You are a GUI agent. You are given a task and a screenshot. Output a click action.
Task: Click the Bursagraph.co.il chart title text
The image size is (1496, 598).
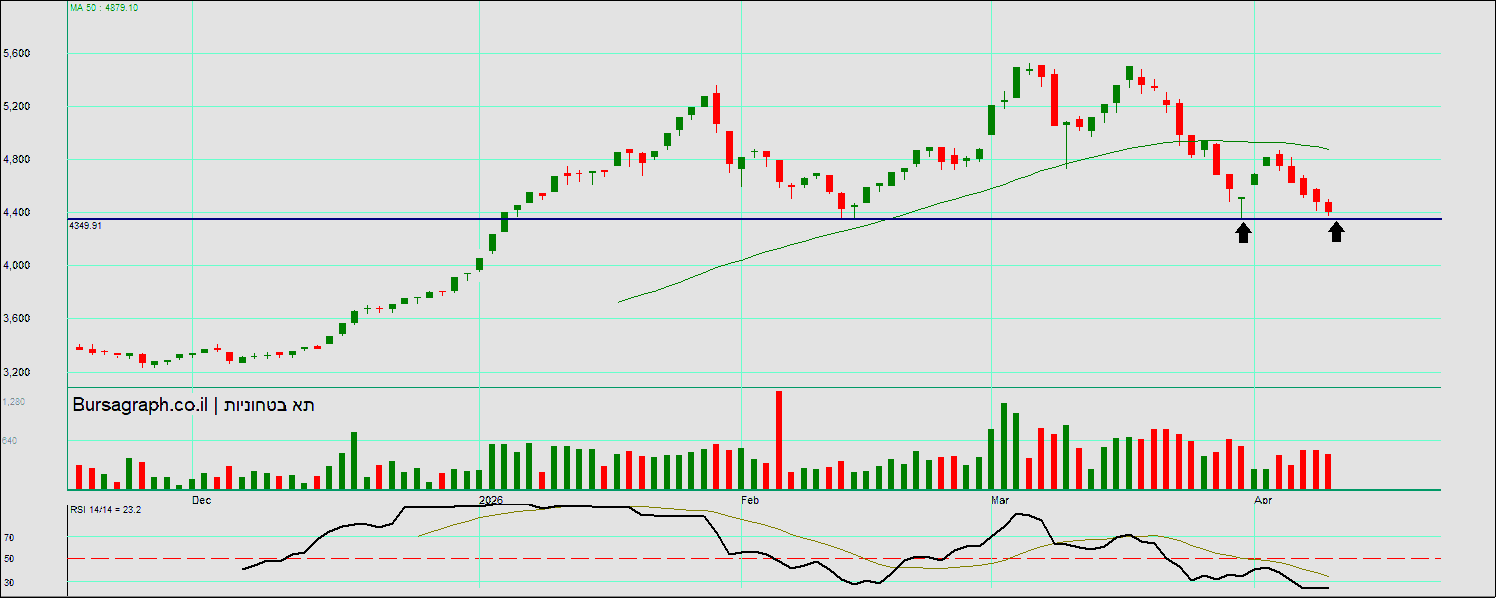click(x=141, y=405)
